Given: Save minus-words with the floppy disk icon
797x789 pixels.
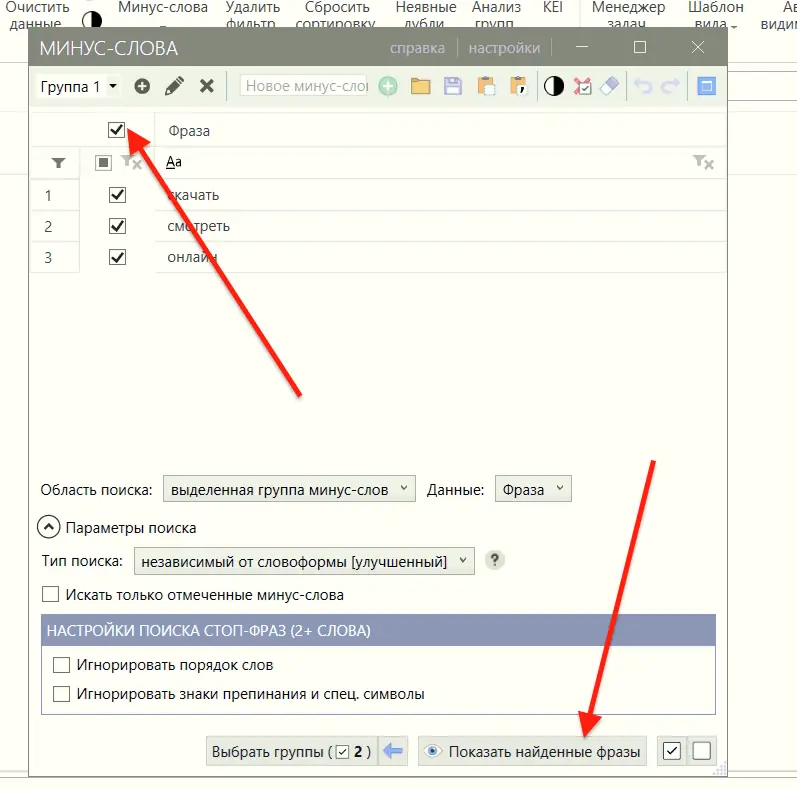Looking at the screenshot, I should coord(452,86).
